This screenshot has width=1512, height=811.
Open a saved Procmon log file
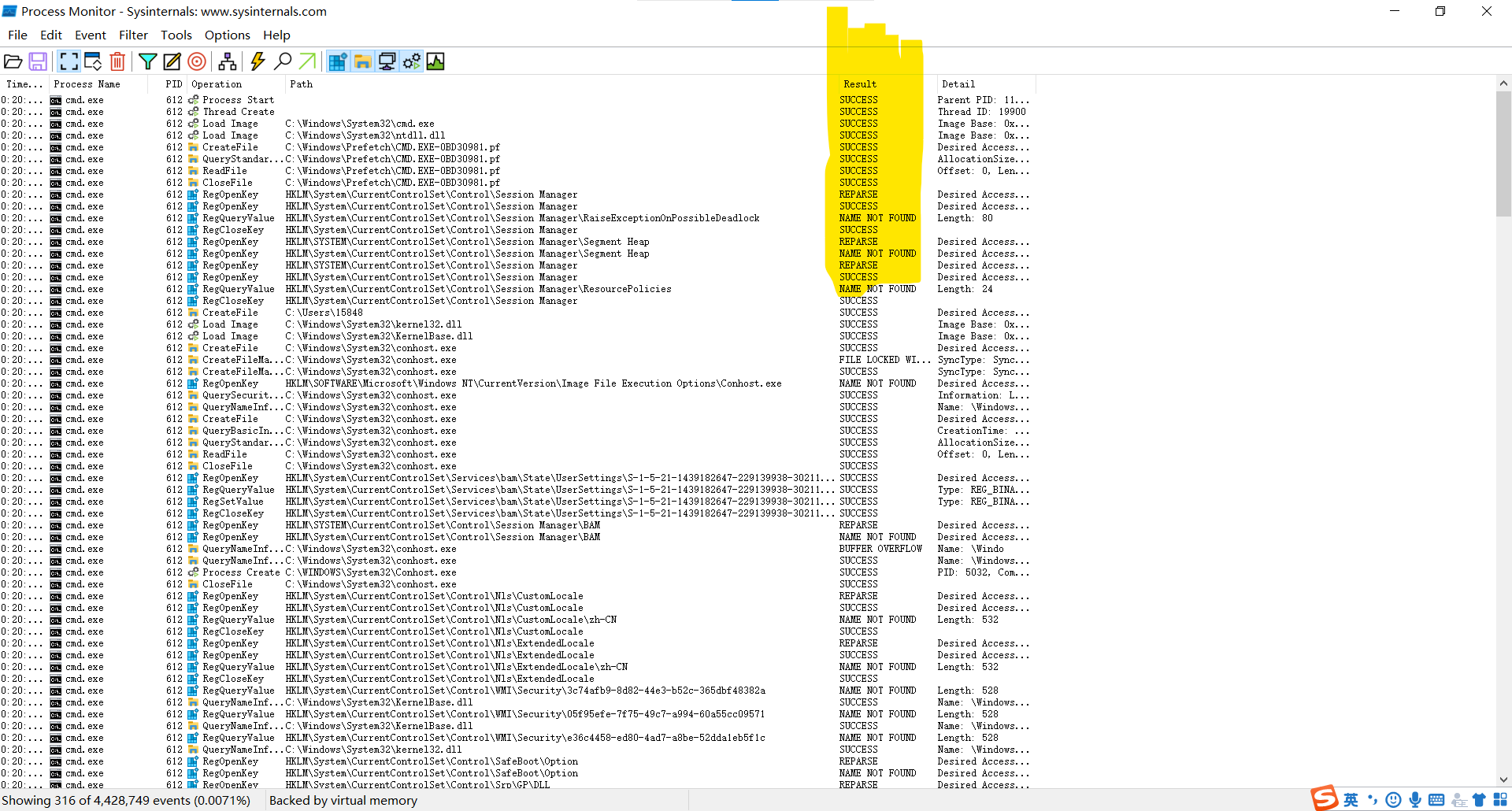point(13,61)
